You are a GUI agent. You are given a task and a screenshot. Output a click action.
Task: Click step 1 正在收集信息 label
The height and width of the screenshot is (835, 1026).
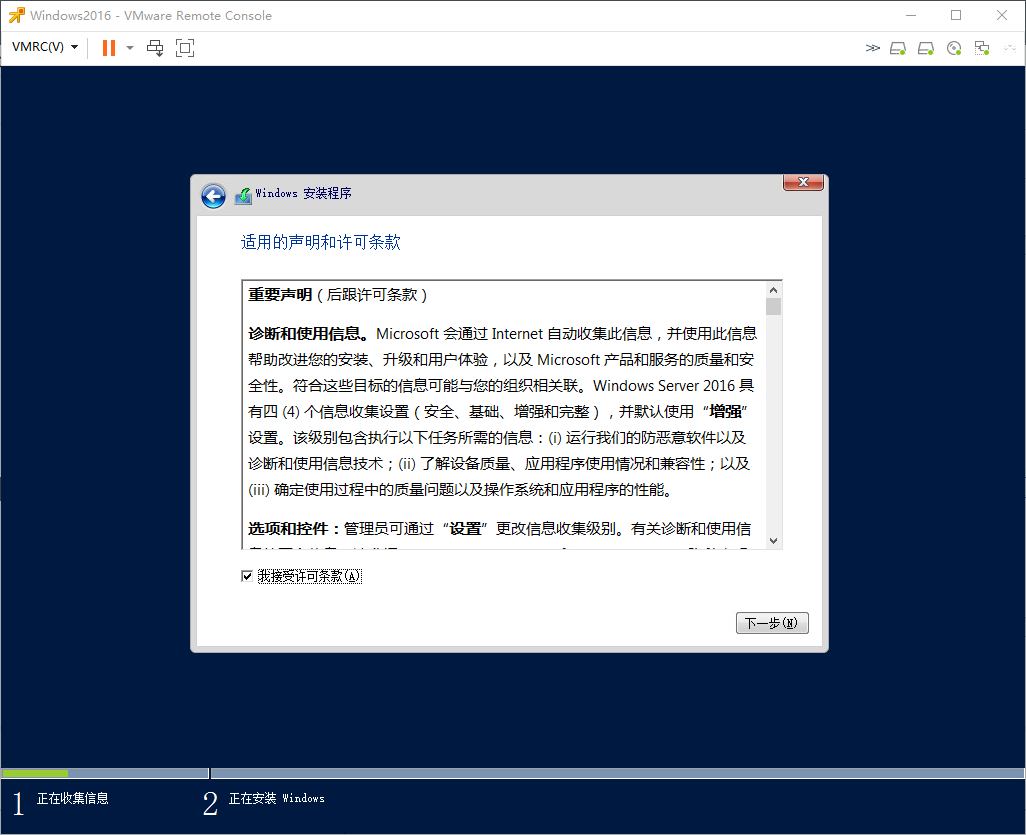tap(73, 798)
